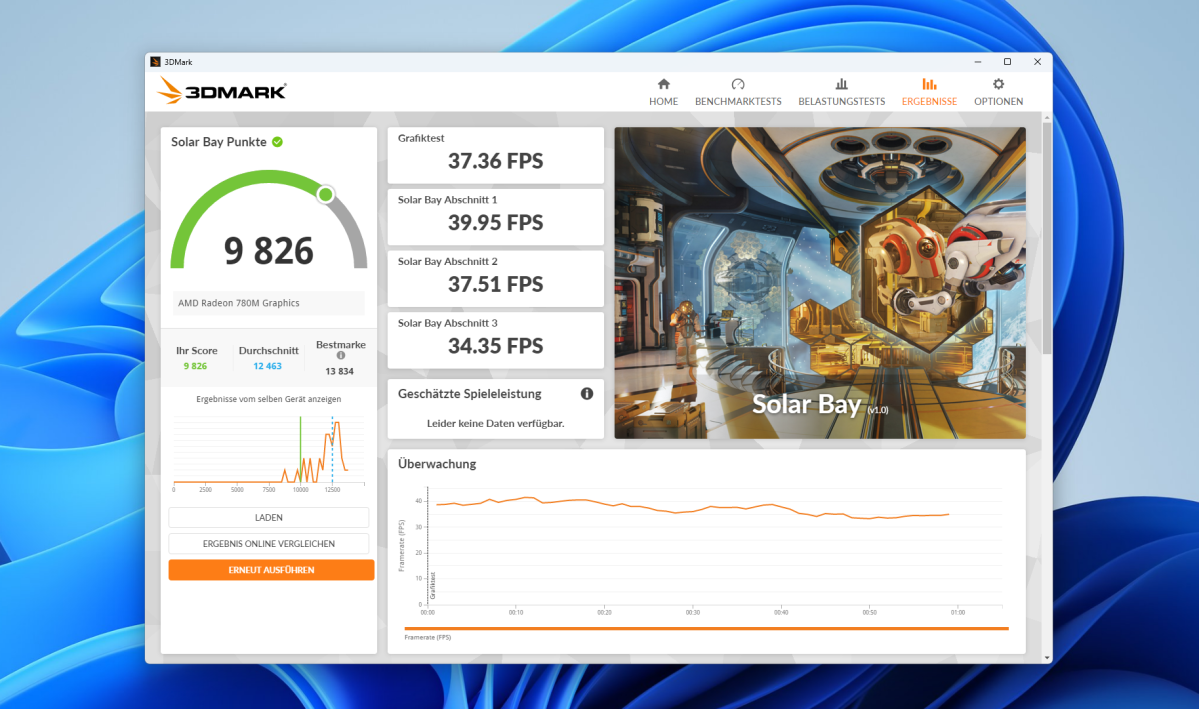Switch to the ERGEBNISSE tab

[928, 100]
